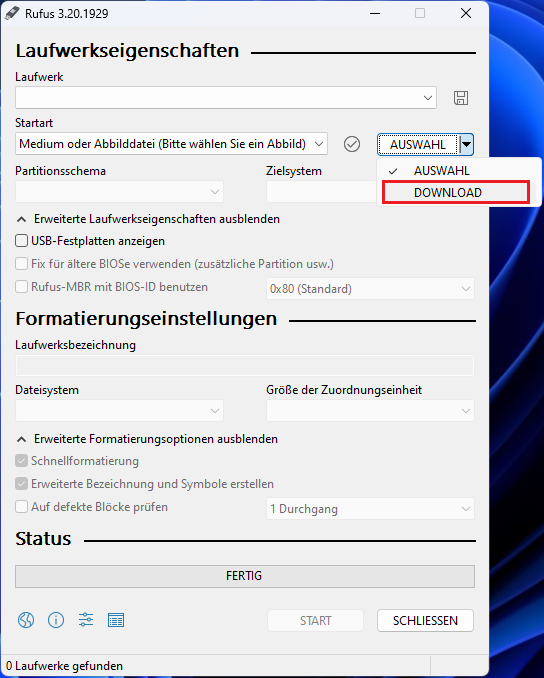Click the SCHLIESSEN button
Image resolution: width=544 pixels, height=678 pixels.
tap(425, 620)
